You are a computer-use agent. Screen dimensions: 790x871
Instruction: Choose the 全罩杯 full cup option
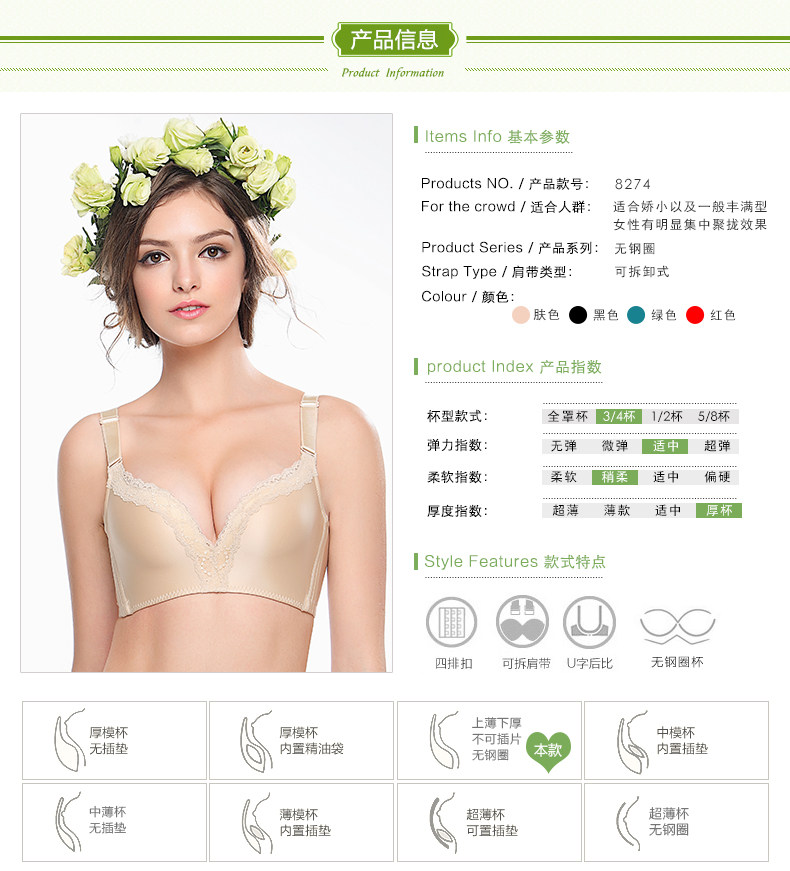[568, 417]
